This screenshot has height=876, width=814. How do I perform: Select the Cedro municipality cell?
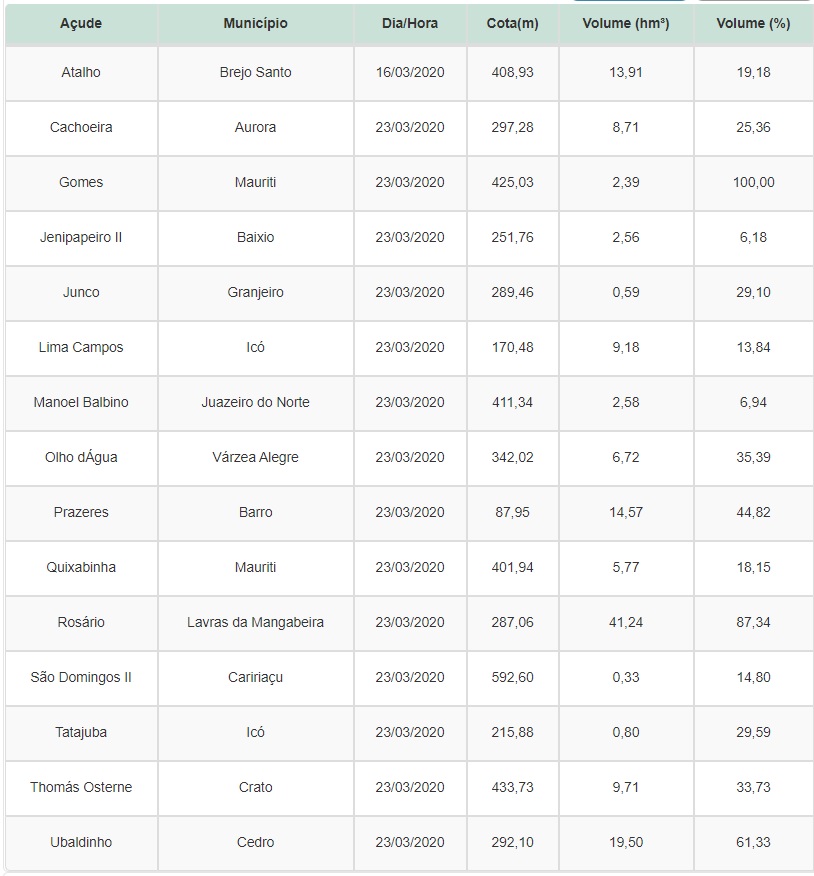pos(255,843)
